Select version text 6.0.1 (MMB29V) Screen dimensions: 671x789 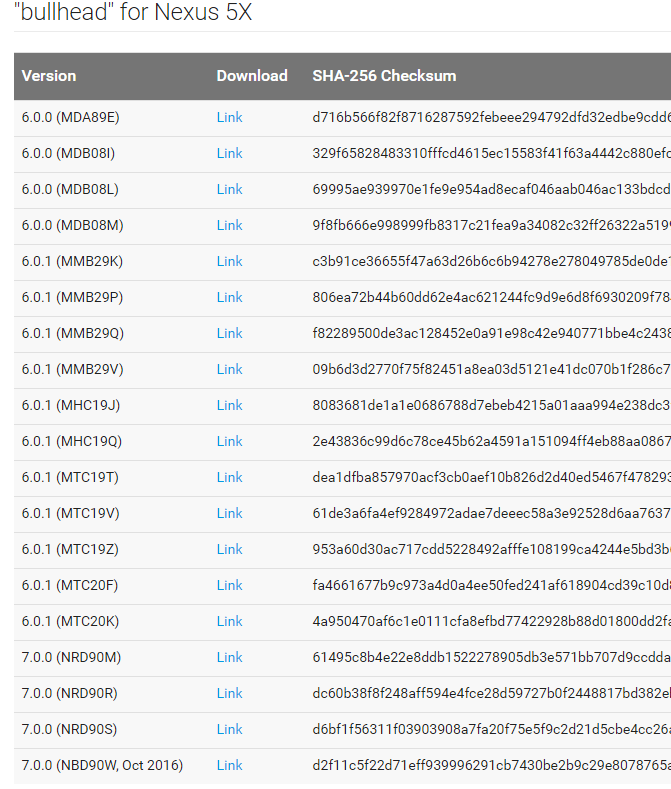[x=72, y=369]
